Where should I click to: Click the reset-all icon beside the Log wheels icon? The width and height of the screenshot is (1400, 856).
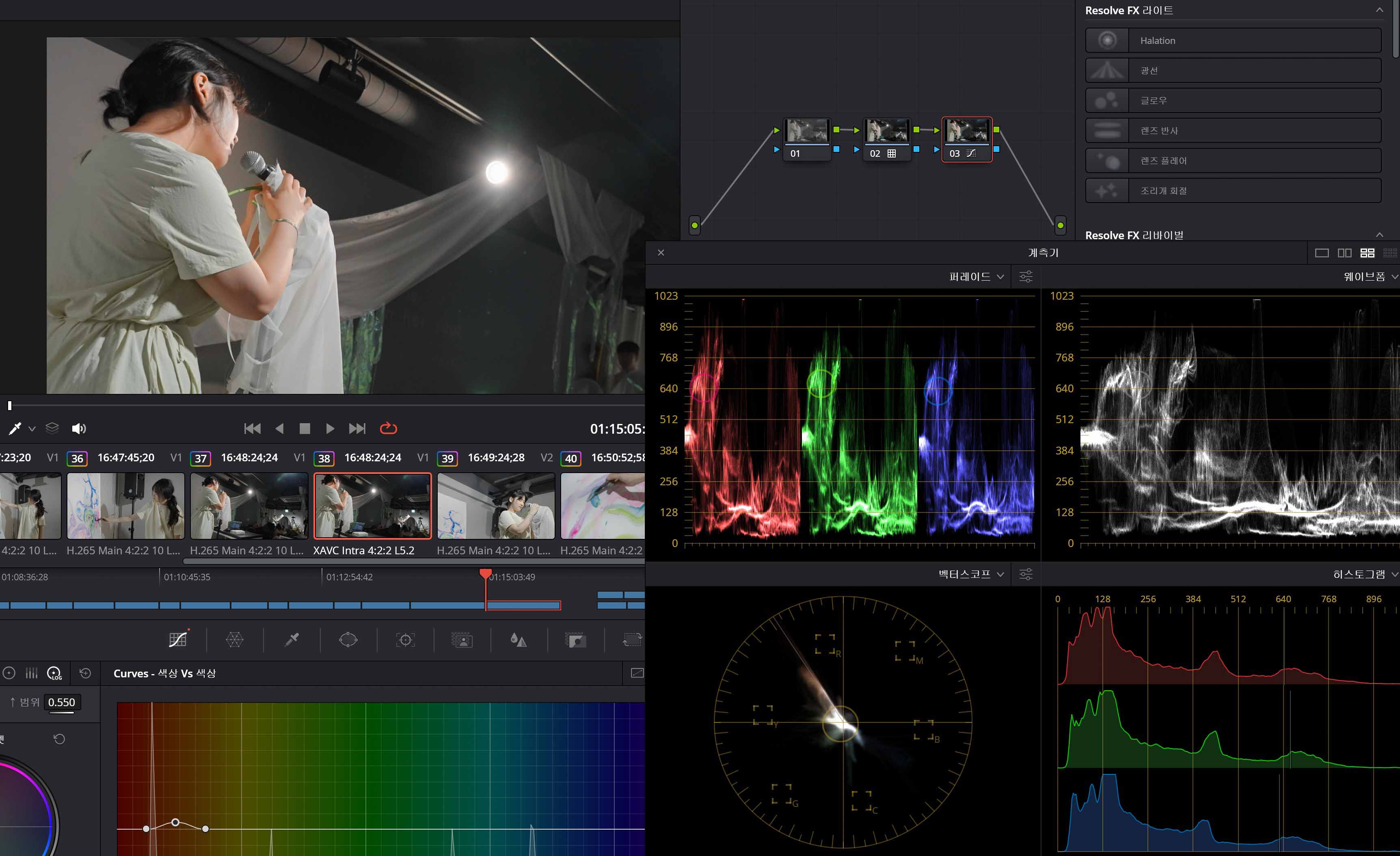[x=85, y=673]
